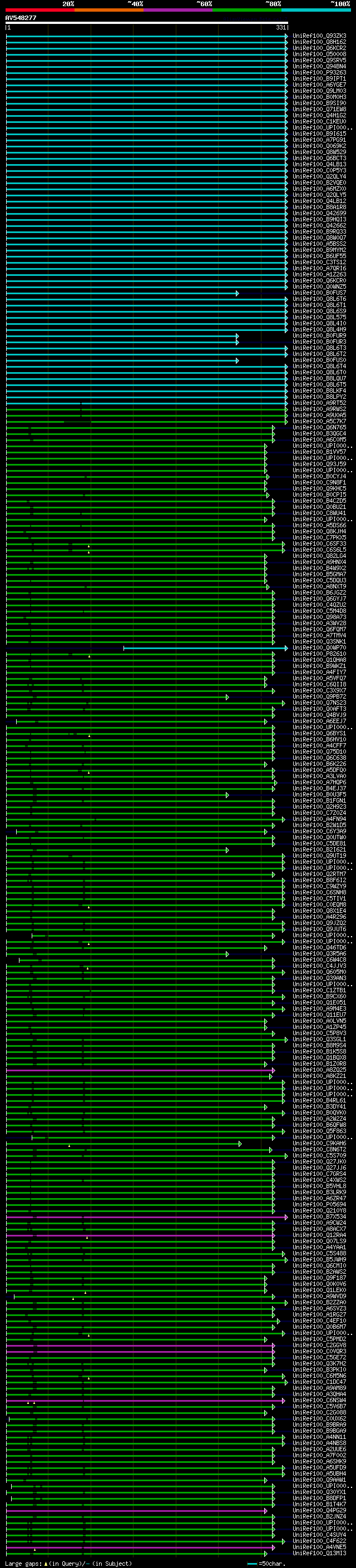Screen dimensions: 356x1568
Task: Select the UniRef100_P82610 label
Action: tap(319, 654)
